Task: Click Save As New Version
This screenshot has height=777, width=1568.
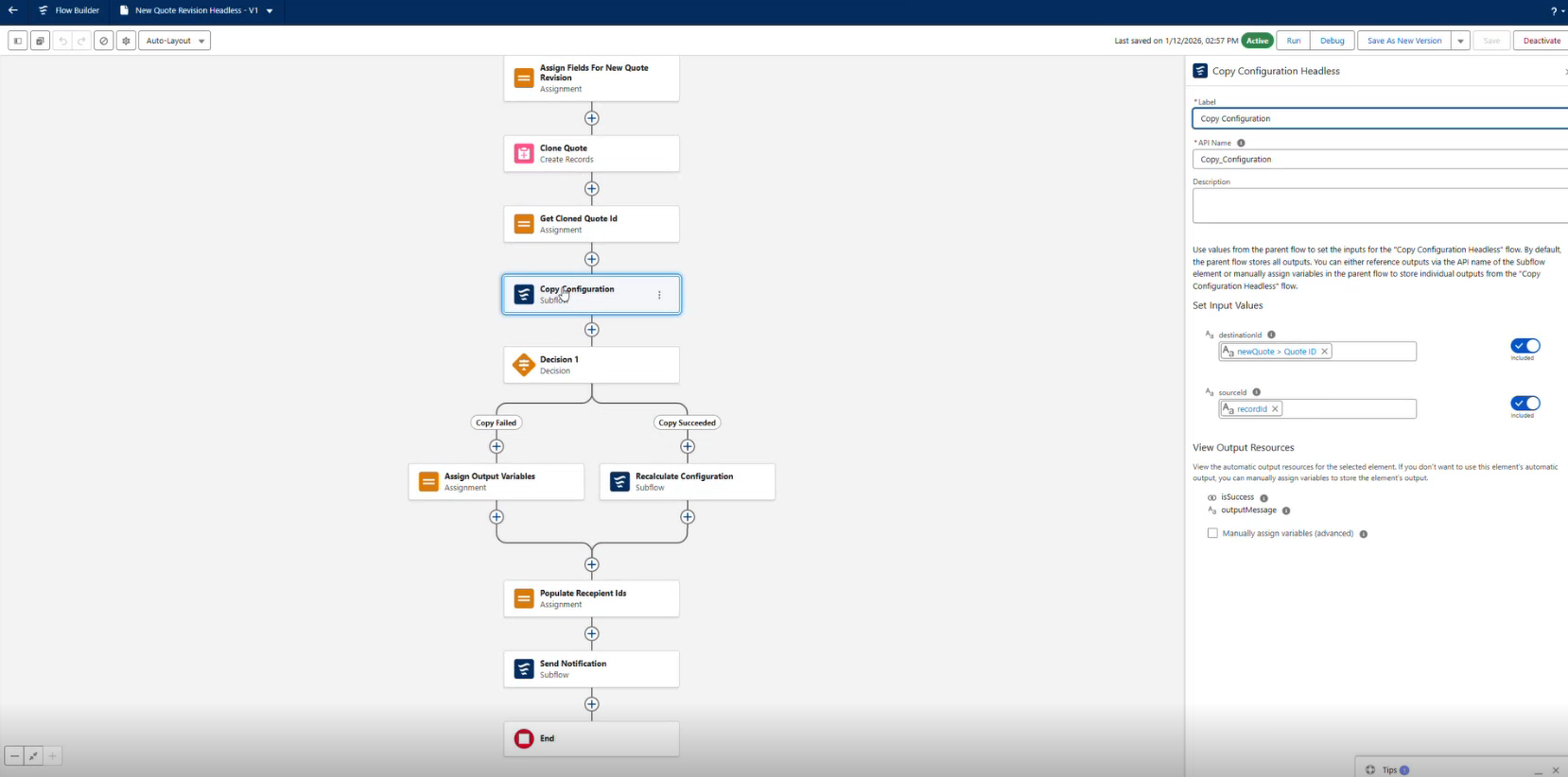Action: click(1404, 41)
